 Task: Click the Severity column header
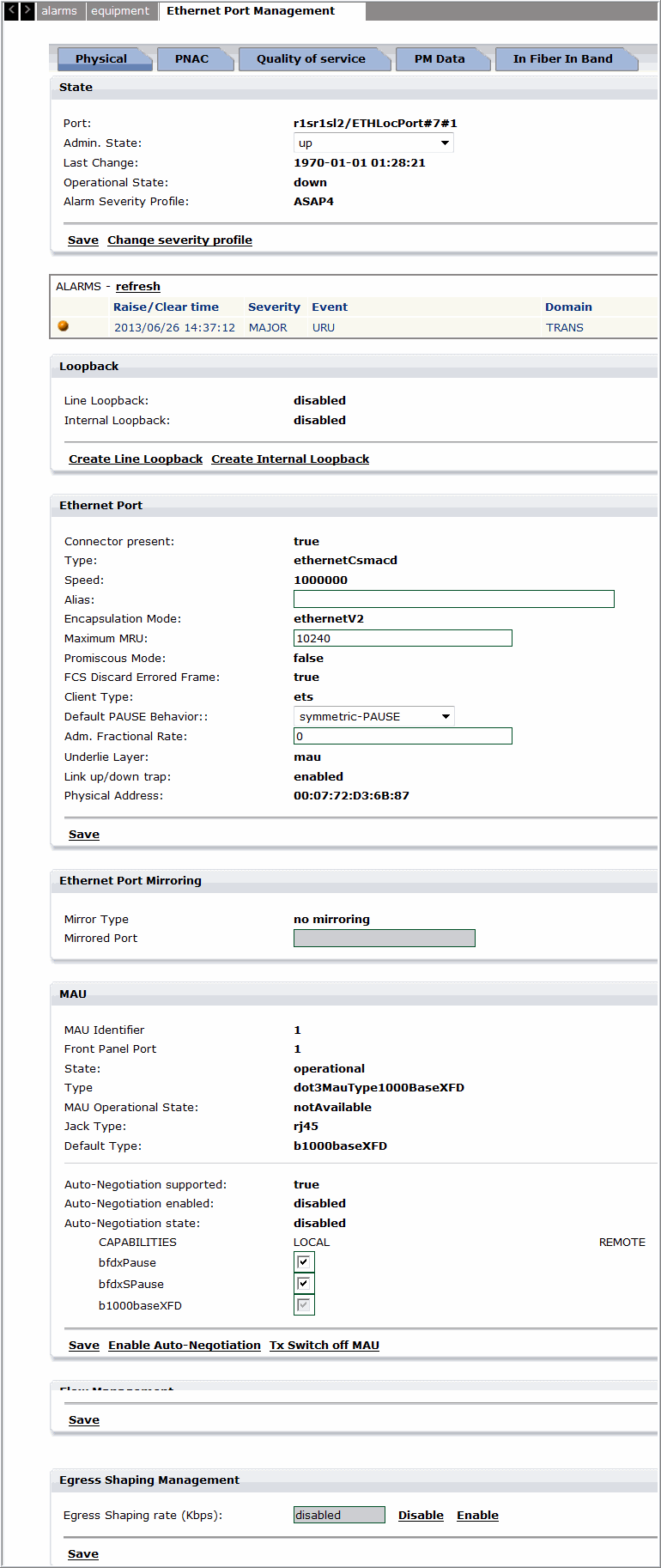tap(274, 307)
